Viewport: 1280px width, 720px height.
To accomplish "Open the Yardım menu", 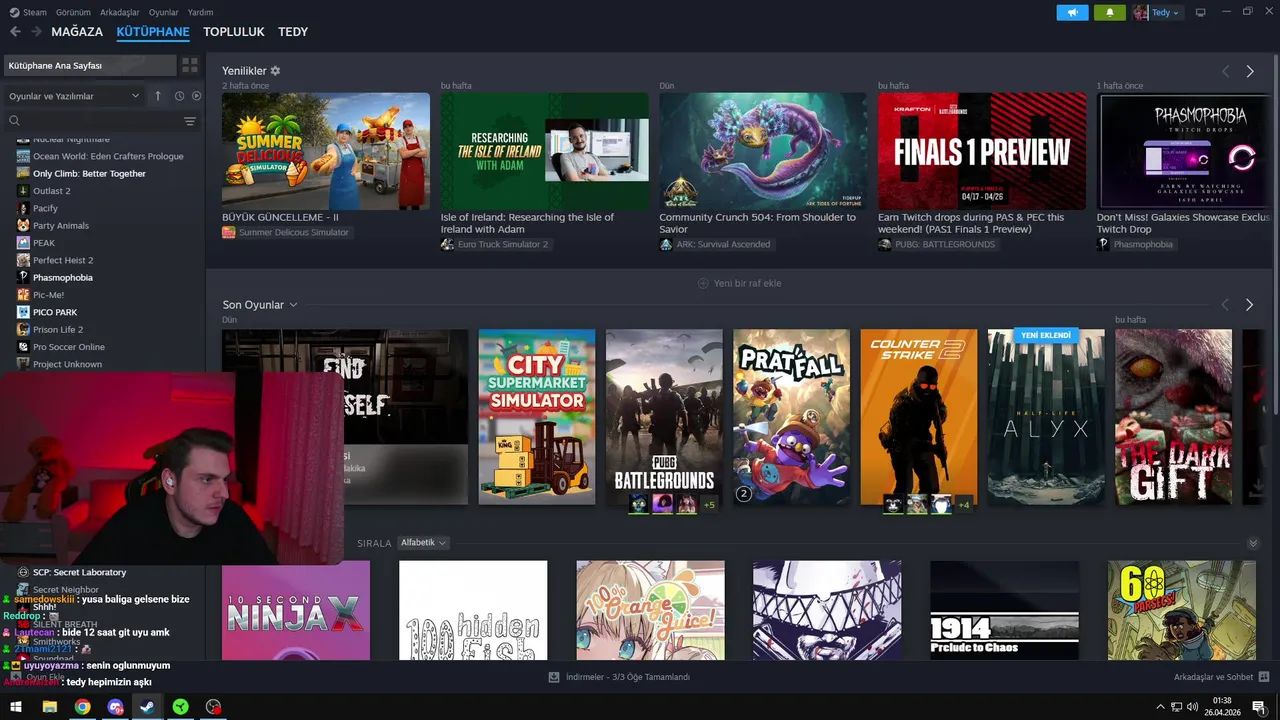I will 201,12.
